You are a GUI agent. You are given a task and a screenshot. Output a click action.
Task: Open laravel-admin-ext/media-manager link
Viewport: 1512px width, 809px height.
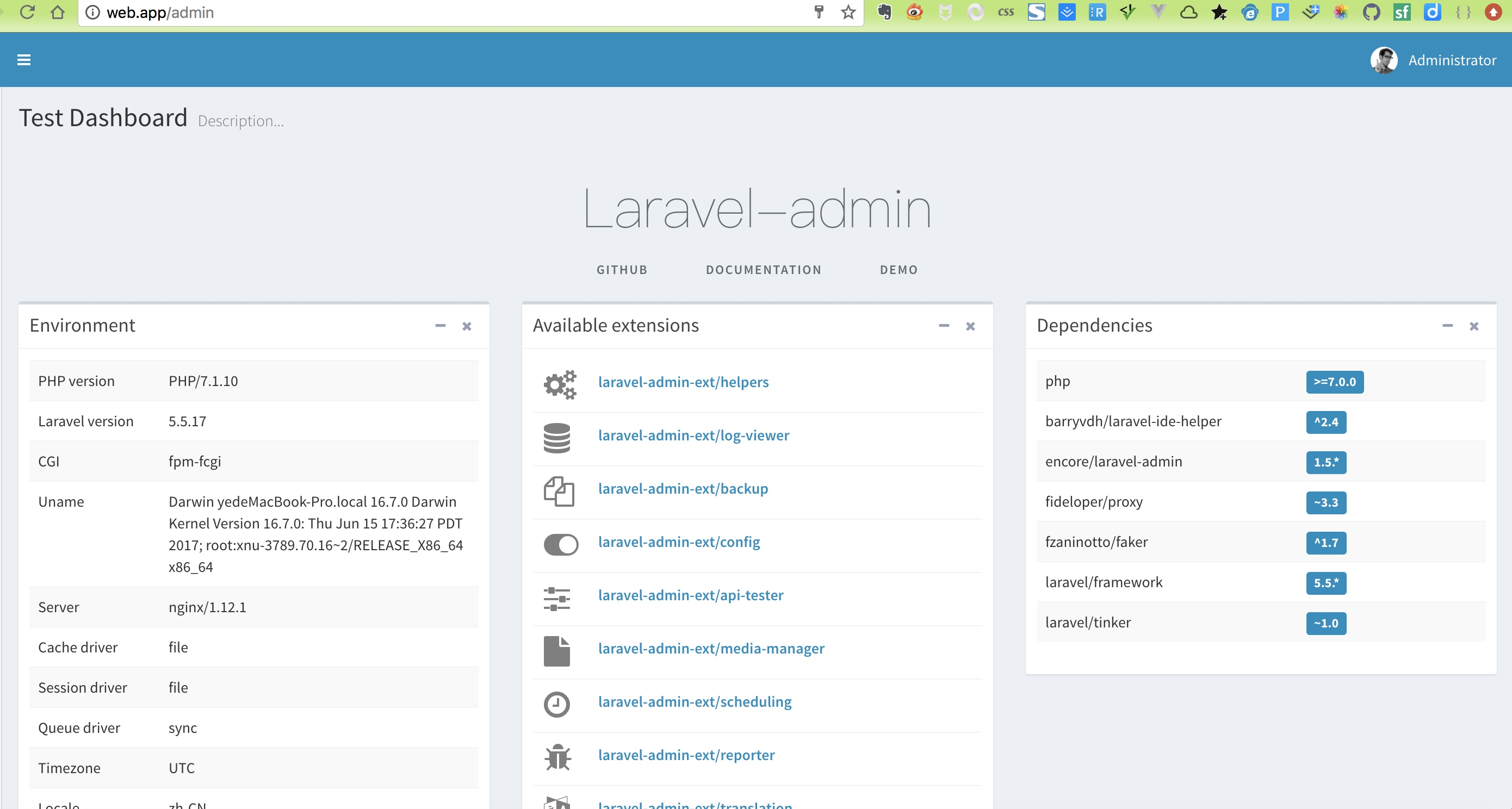[711, 648]
